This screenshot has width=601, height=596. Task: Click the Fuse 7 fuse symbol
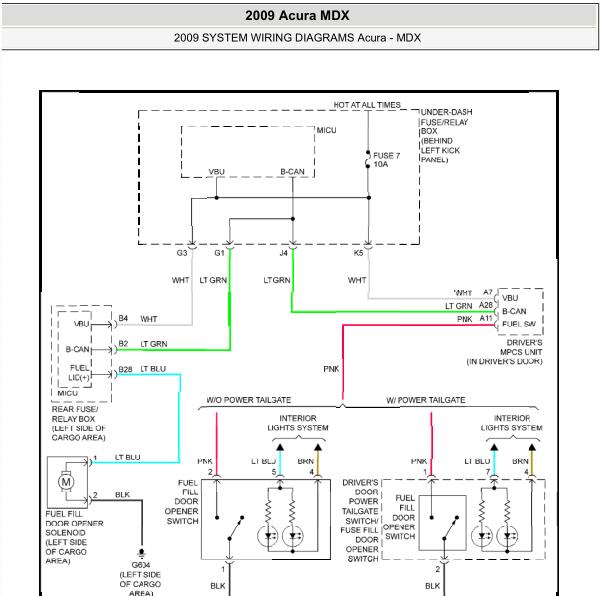pos(368,159)
